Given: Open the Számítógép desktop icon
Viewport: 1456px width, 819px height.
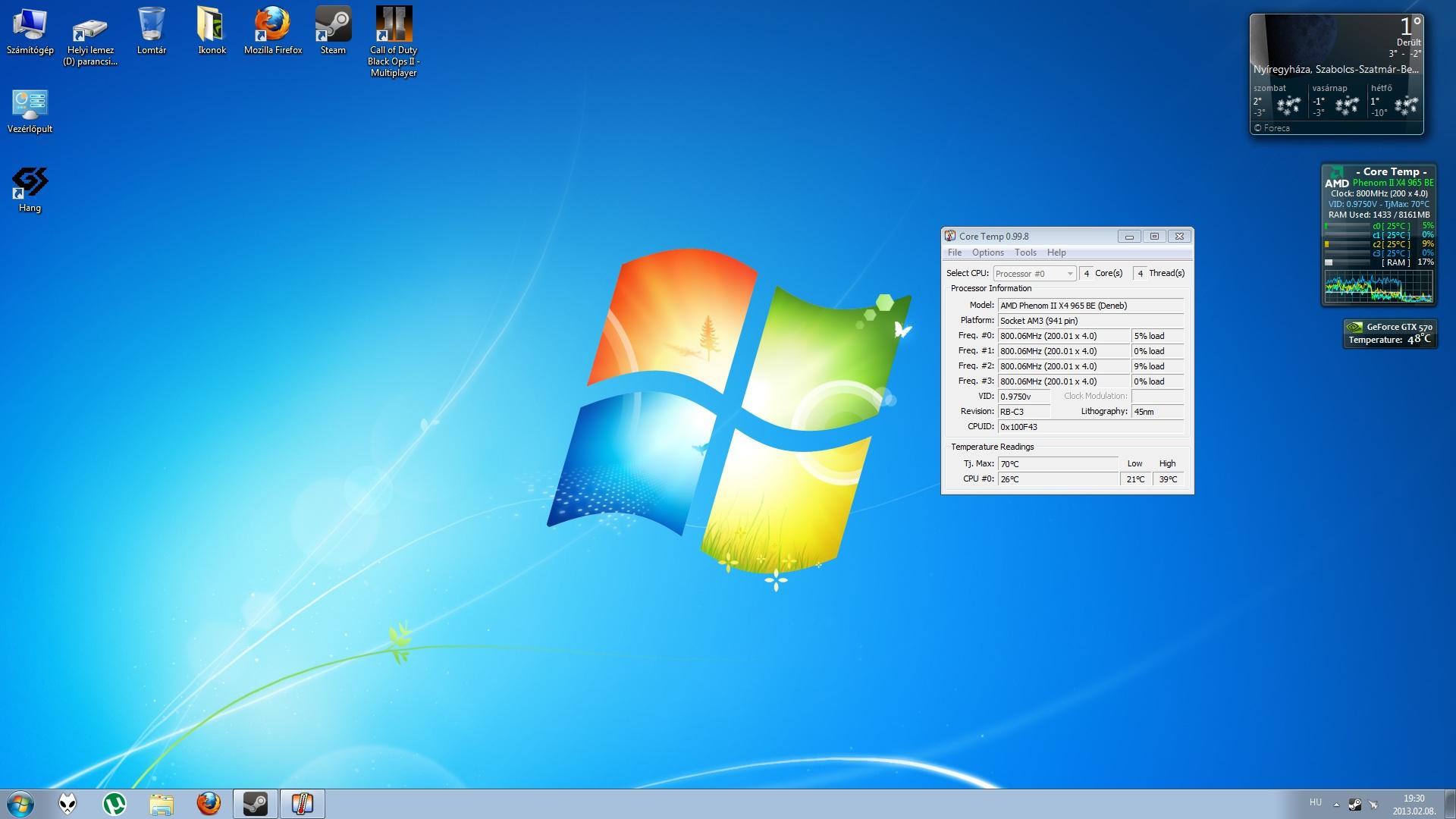Looking at the screenshot, I should pyautogui.click(x=30, y=31).
